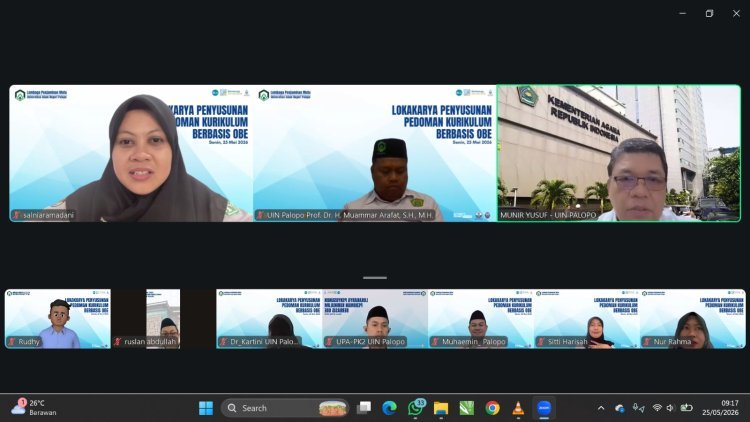The height and width of the screenshot is (422, 750).
Task: Click muted mic icon on Dr_Kartini tile
Action: (x=223, y=342)
